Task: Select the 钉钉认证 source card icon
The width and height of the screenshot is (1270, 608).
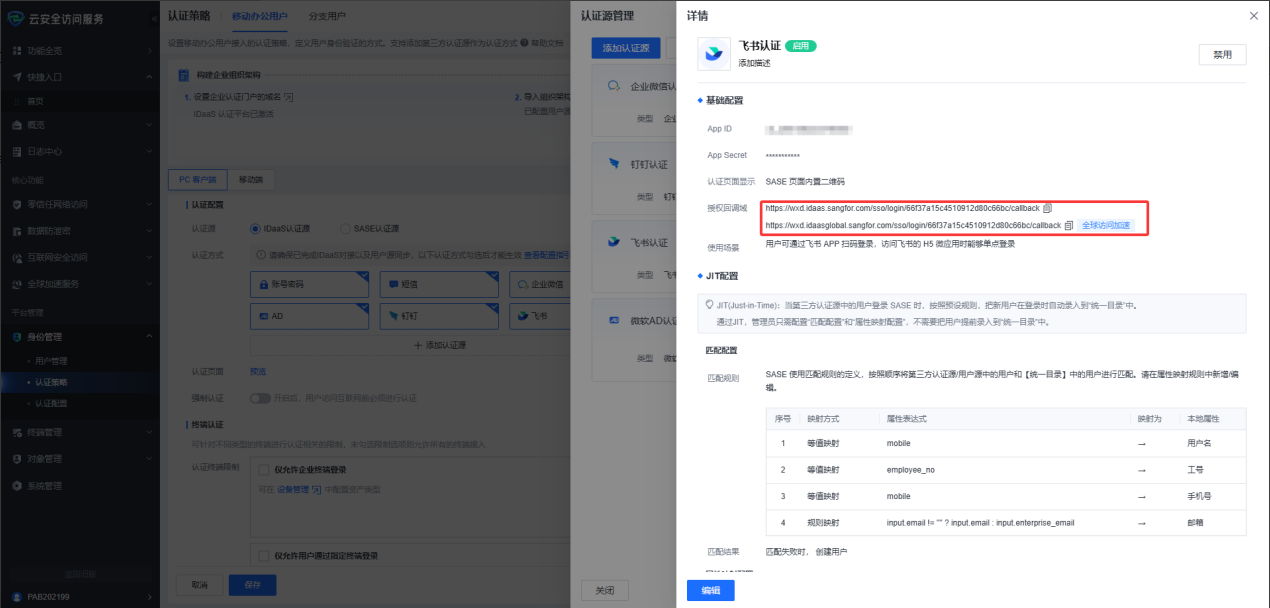Action: click(x=615, y=164)
